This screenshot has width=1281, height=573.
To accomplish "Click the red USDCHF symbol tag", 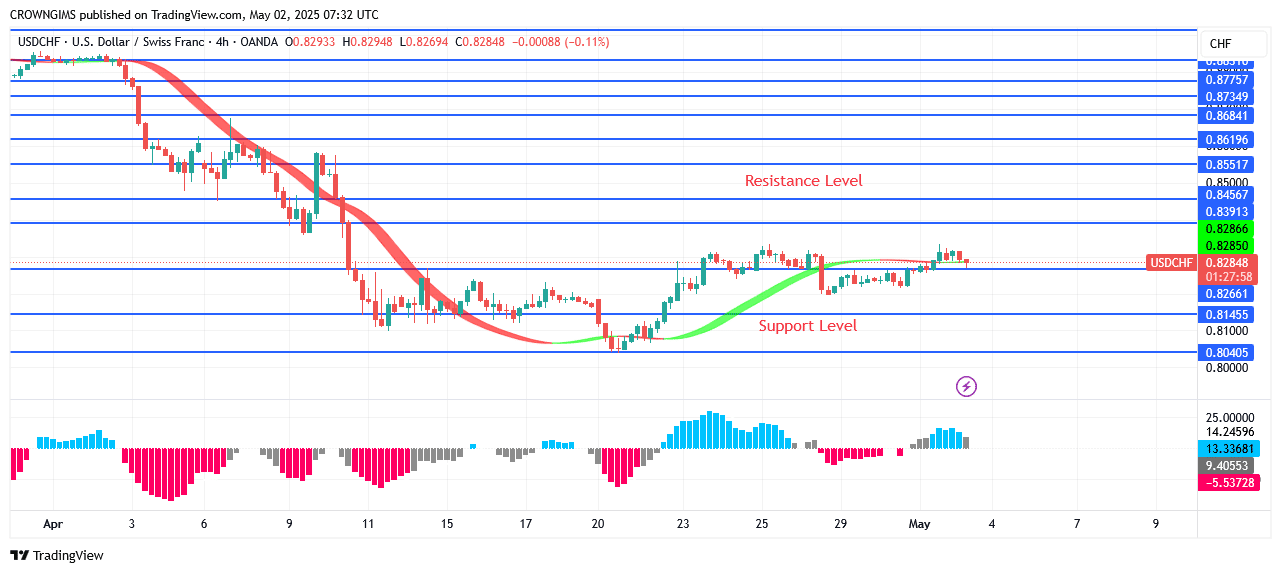I will pyautogui.click(x=1170, y=263).
